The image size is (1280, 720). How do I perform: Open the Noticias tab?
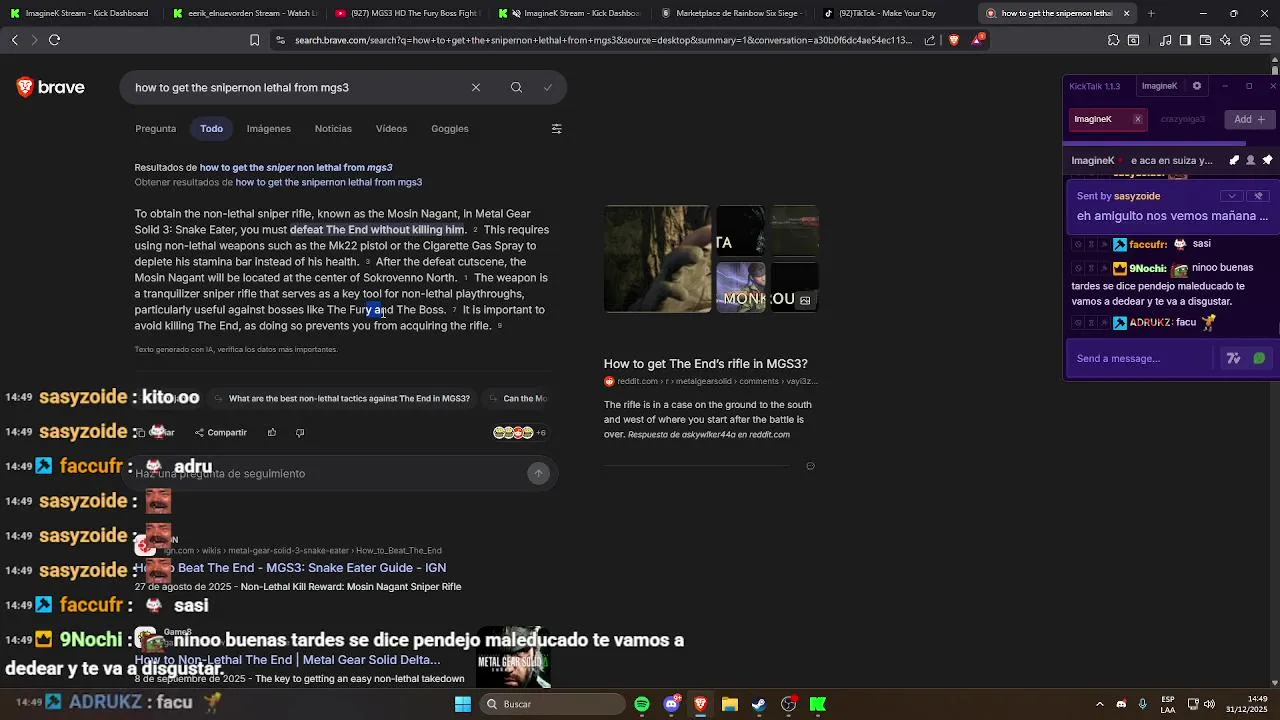pyautogui.click(x=333, y=129)
